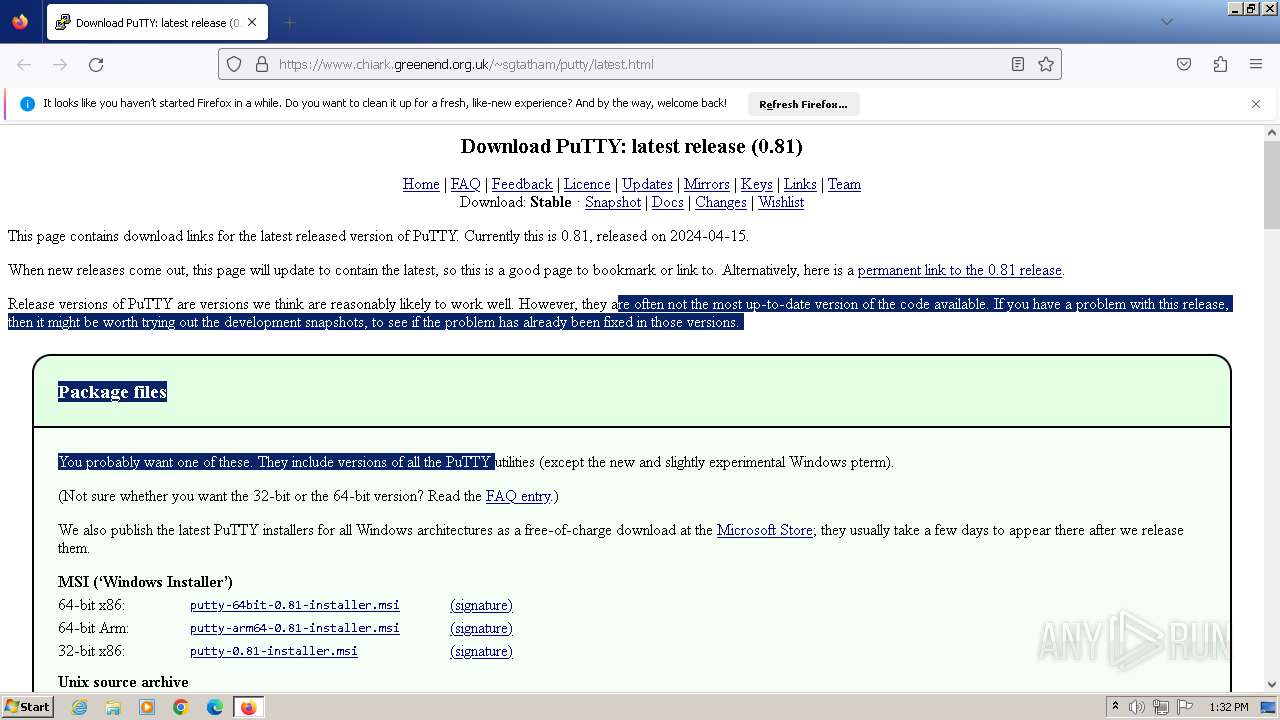The width and height of the screenshot is (1280, 720).
Task: Go to the Snapshot download page
Action: coord(613,202)
